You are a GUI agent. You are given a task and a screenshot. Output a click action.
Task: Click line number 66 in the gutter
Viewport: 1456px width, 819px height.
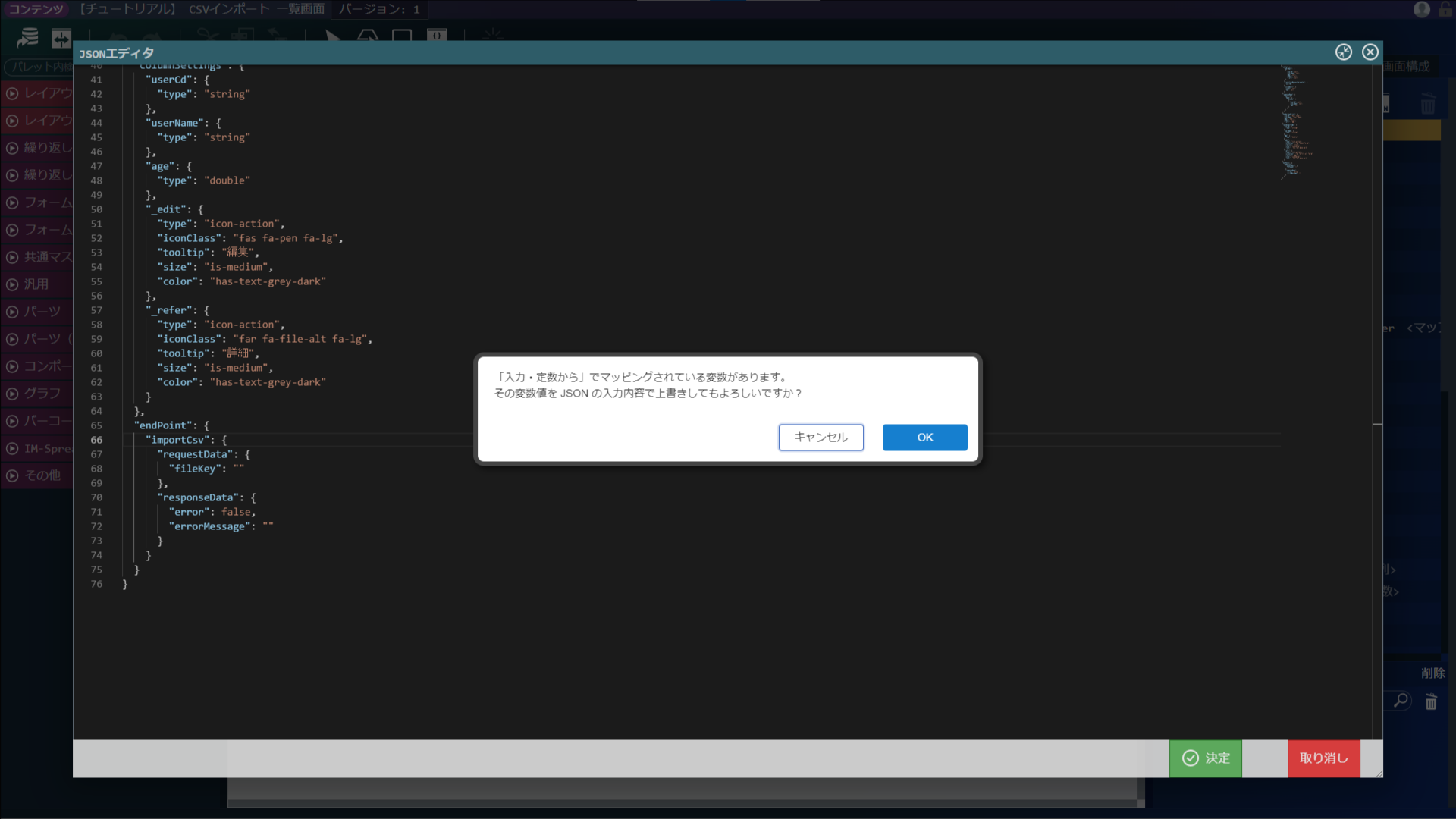click(96, 440)
